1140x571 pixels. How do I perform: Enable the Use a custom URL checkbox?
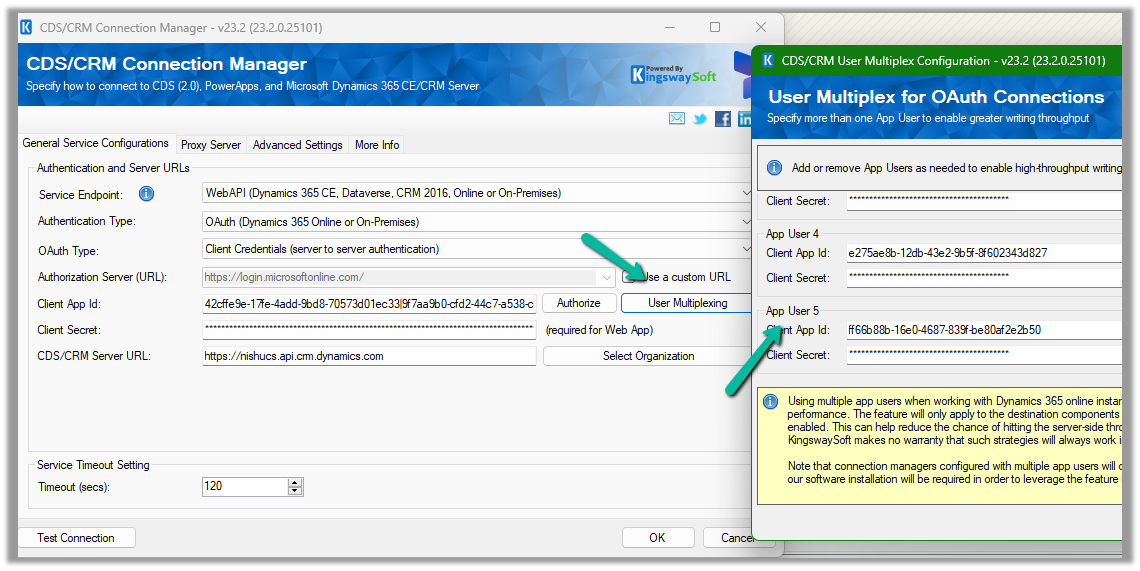pyautogui.click(x=630, y=277)
